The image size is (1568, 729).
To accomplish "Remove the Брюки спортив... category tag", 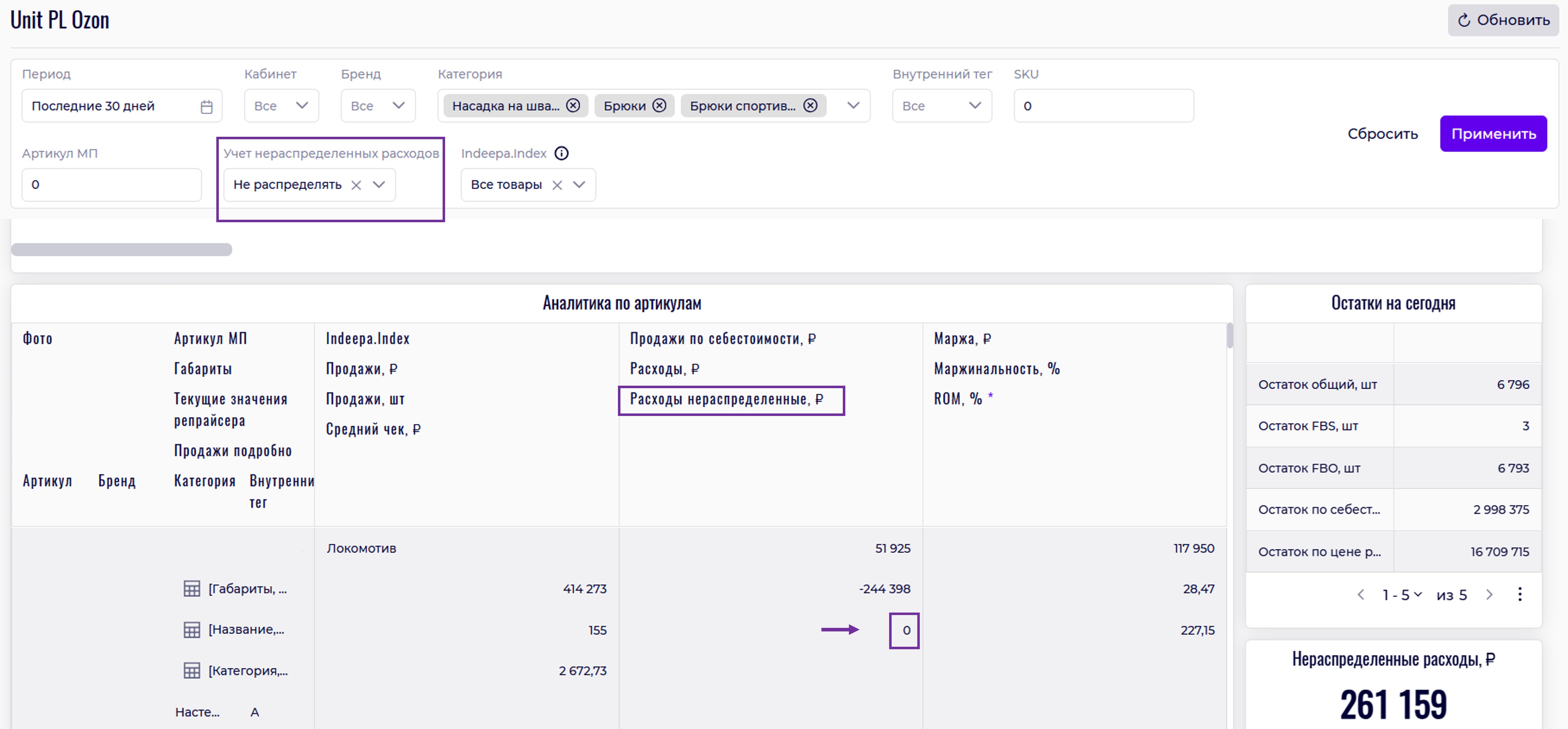I will pos(810,106).
